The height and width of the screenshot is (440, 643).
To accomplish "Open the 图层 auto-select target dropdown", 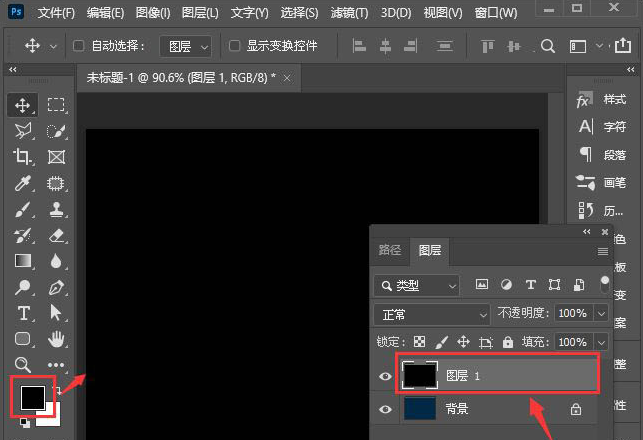I will 185,47.
